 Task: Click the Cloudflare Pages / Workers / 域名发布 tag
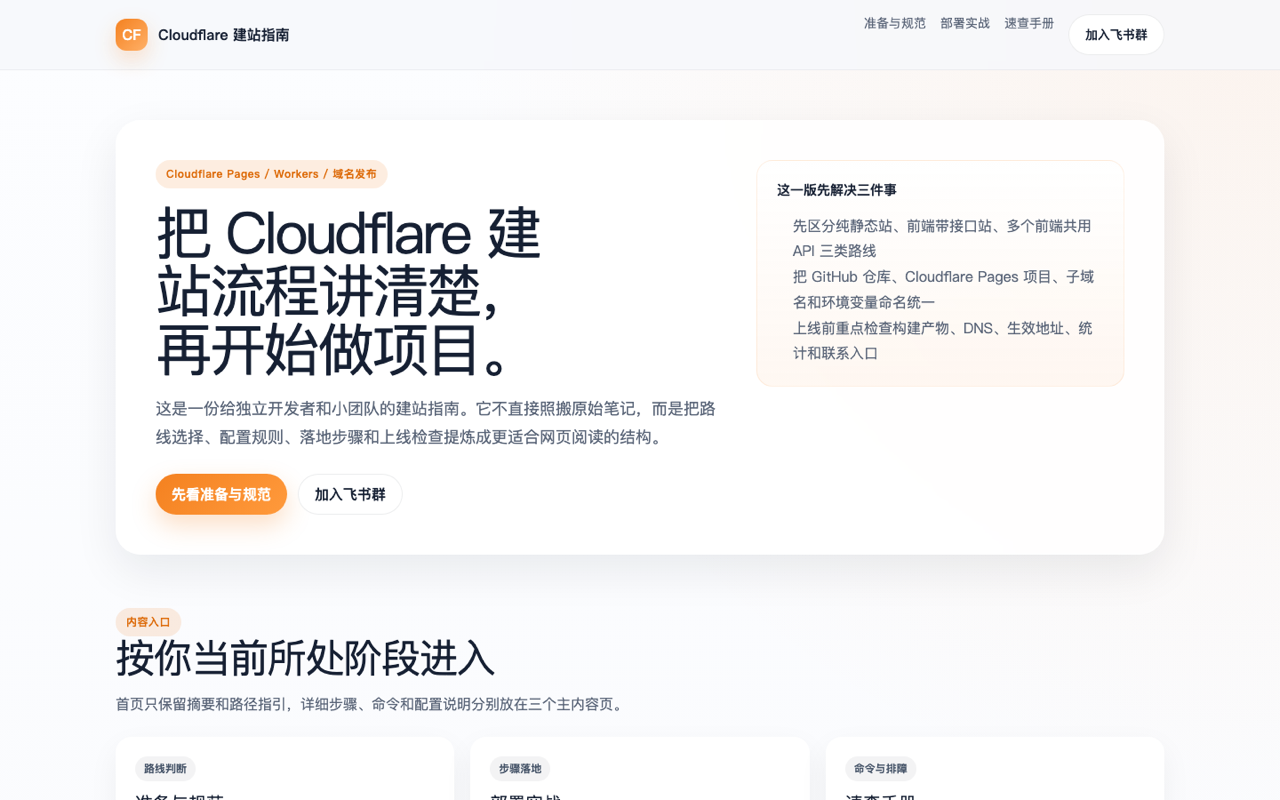tap(271, 174)
